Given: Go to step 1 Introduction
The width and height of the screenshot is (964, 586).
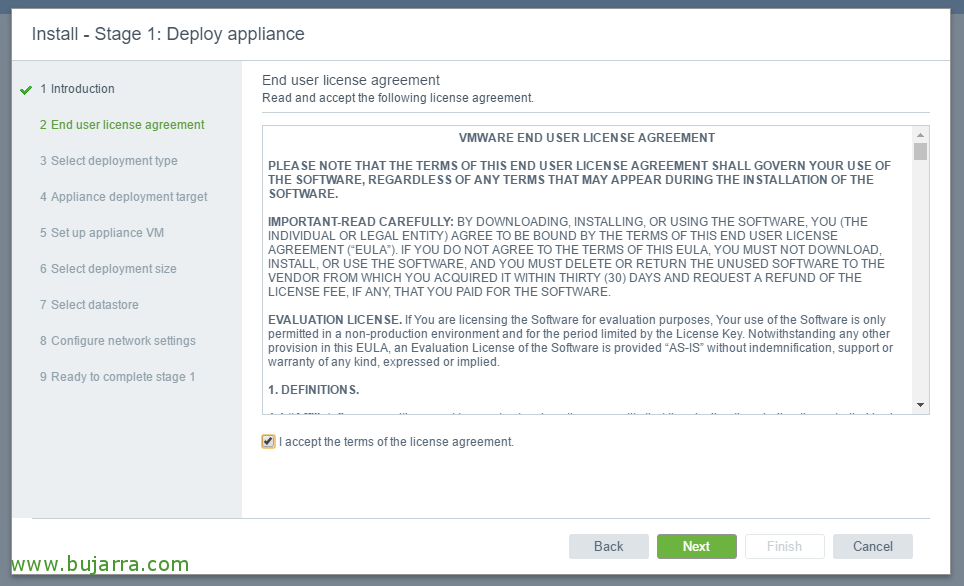Looking at the screenshot, I should pyautogui.click(x=77, y=89).
